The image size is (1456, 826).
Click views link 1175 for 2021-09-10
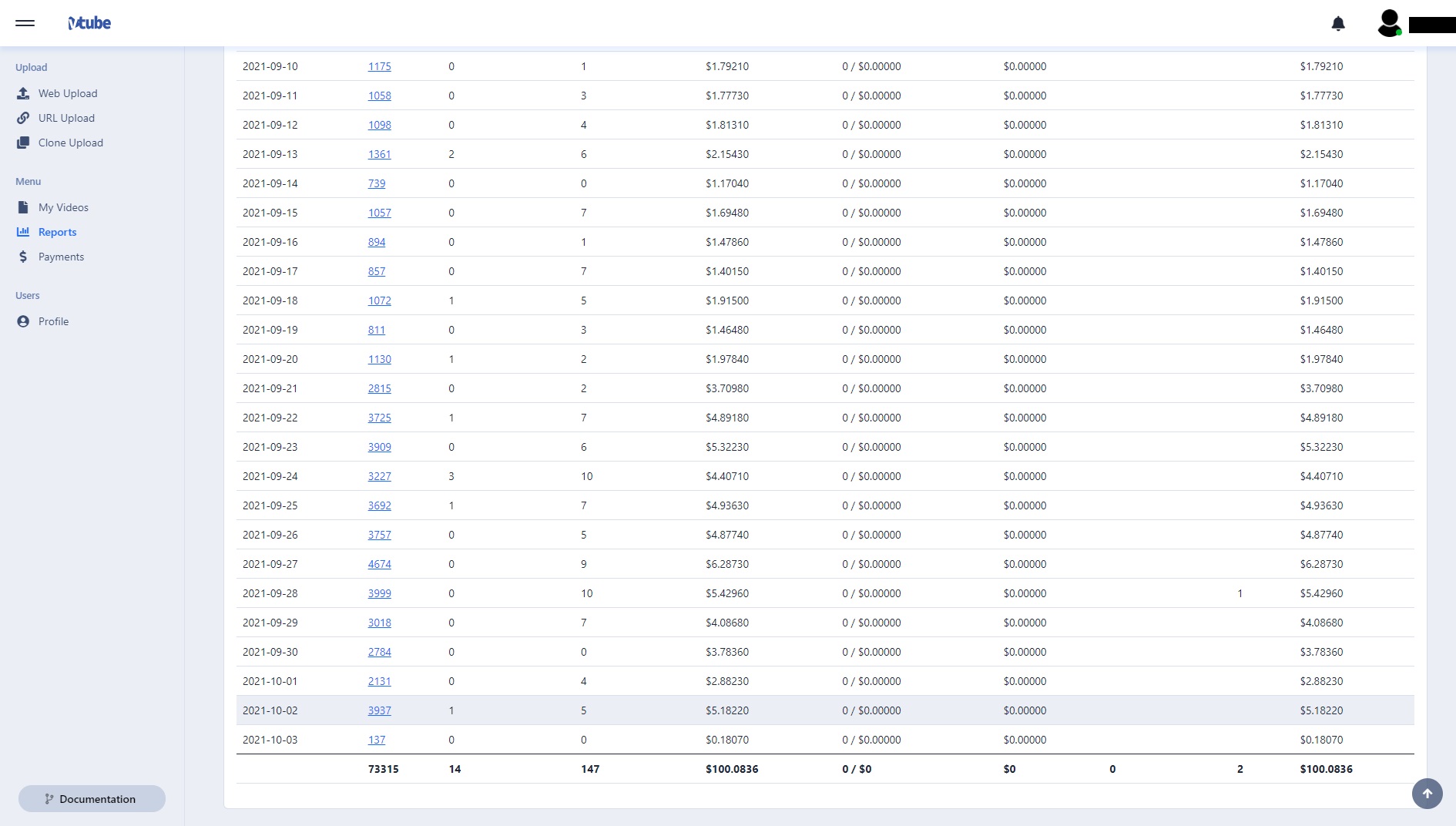[x=379, y=66]
